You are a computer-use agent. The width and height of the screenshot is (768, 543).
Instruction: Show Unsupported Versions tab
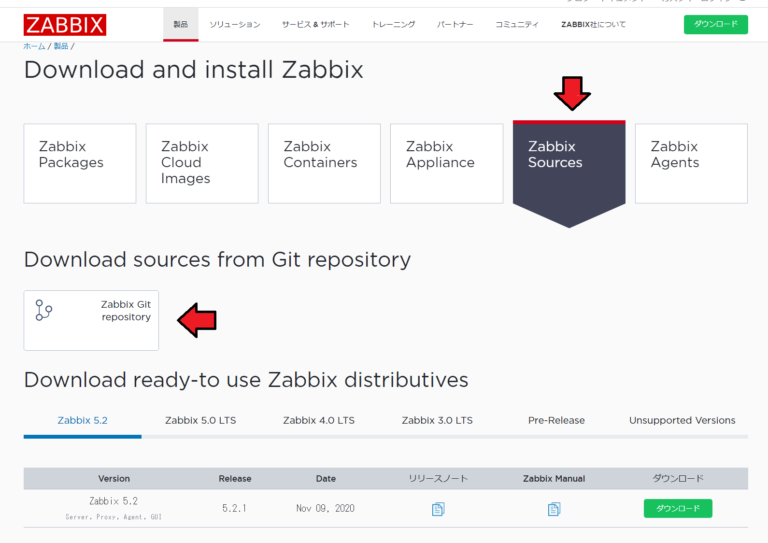(x=682, y=420)
